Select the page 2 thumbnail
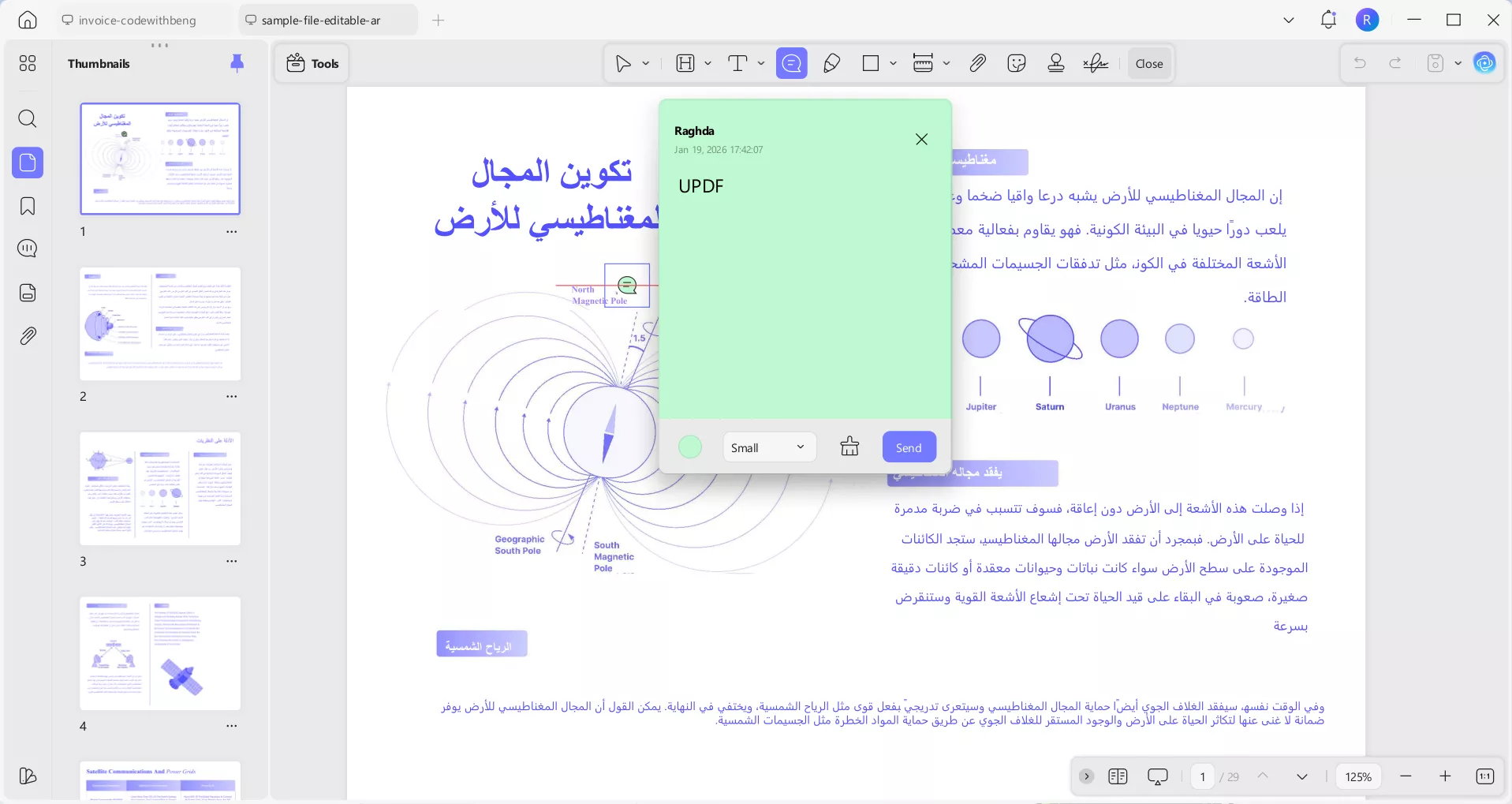Screen dimensions: 1512x804 point(160,324)
